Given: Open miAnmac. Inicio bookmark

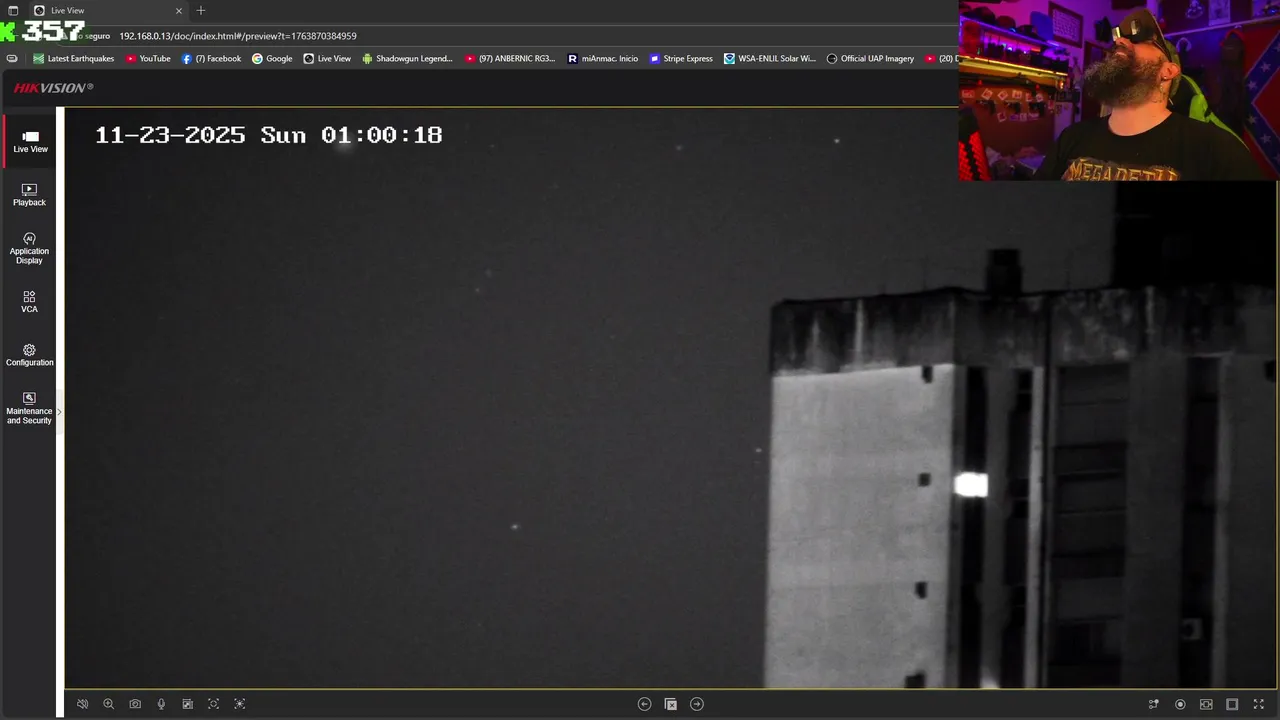Looking at the screenshot, I should point(603,58).
